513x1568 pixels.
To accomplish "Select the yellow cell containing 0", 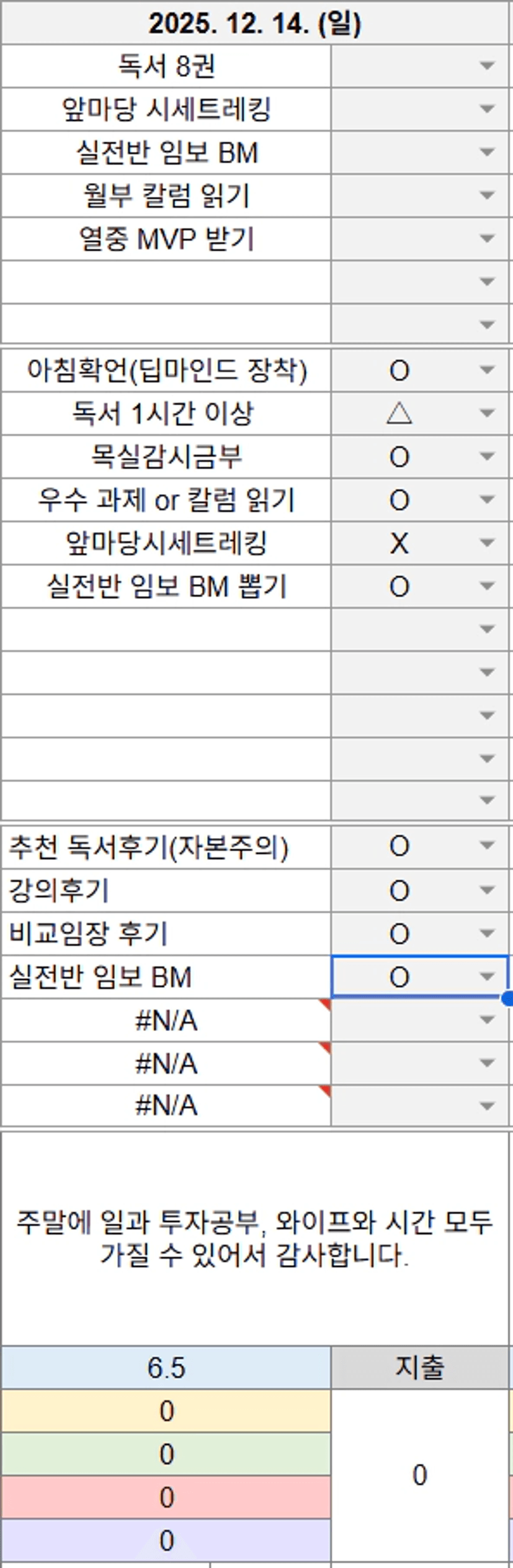I will pyautogui.click(x=166, y=1411).
